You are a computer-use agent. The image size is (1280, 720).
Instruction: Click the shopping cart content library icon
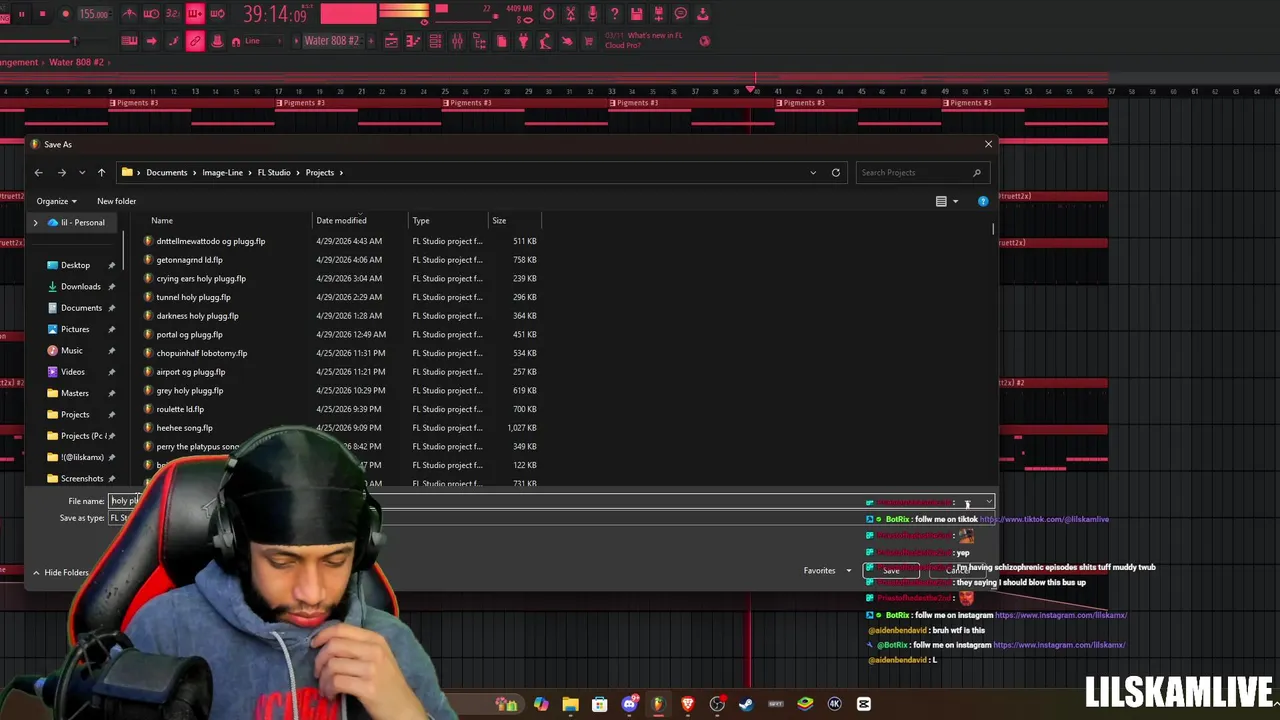coord(589,41)
